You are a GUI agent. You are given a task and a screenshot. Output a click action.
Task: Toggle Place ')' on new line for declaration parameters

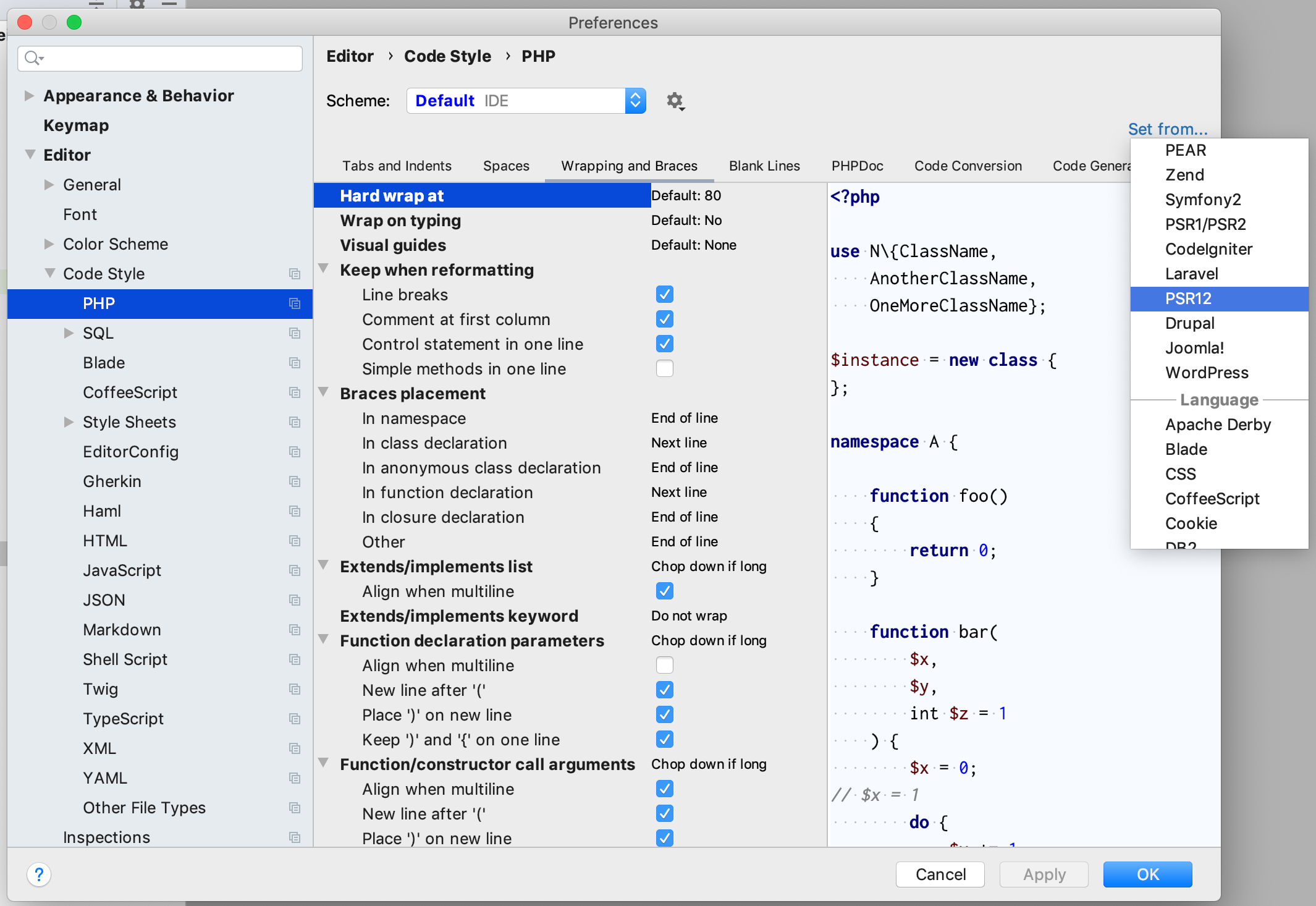point(665,714)
